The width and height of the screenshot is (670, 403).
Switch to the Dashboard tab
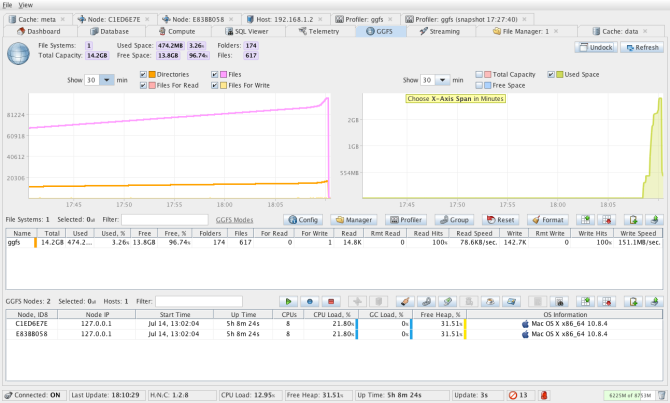tap(39, 31)
